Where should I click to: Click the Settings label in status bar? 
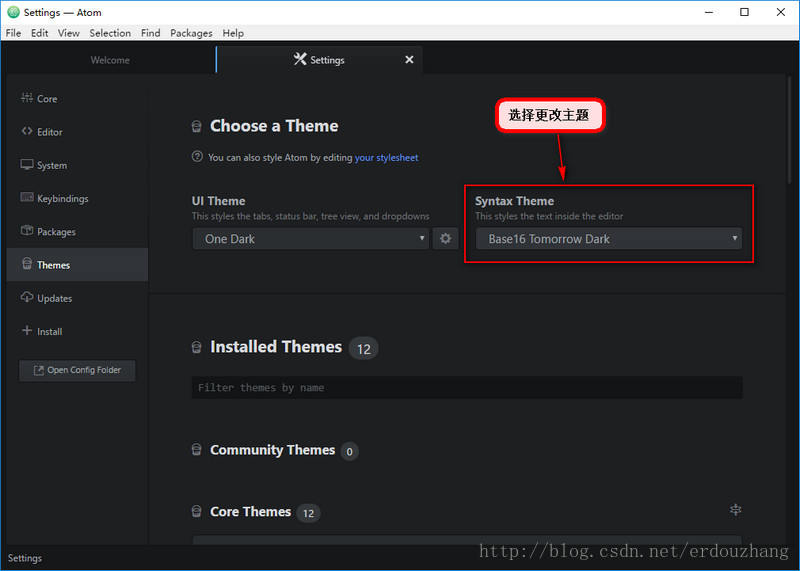[x=24, y=558]
